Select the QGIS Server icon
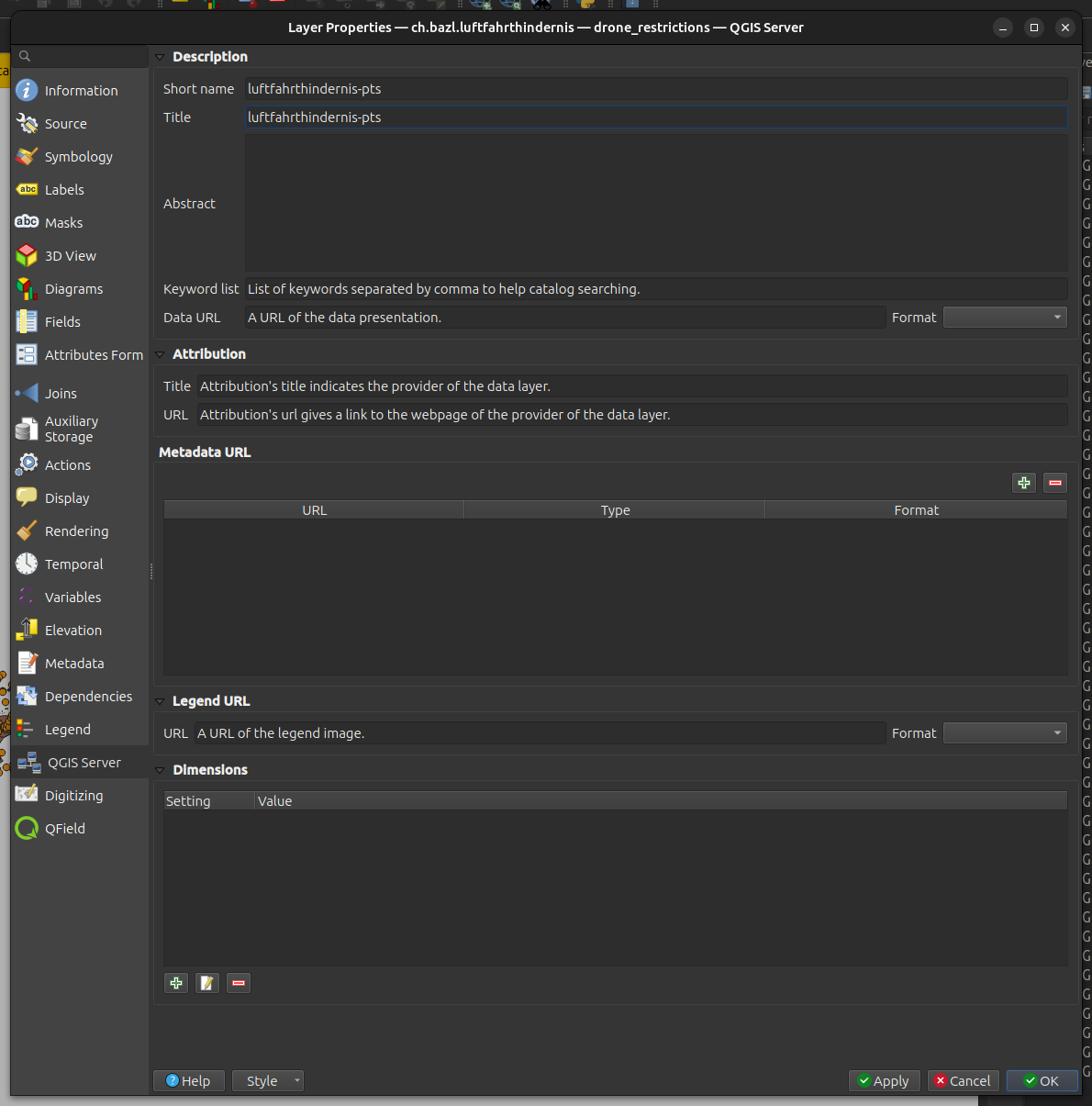 [x=29, y=762]
